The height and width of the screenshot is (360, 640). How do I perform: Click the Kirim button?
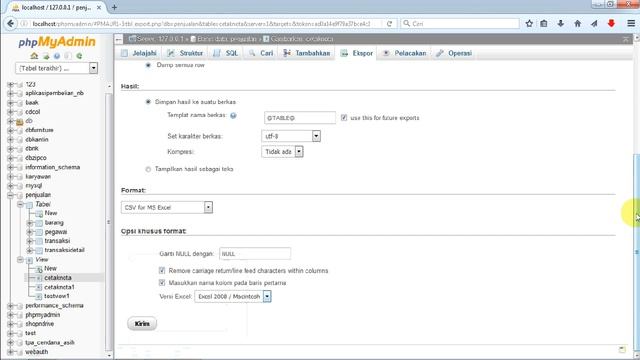click(142, 324)
